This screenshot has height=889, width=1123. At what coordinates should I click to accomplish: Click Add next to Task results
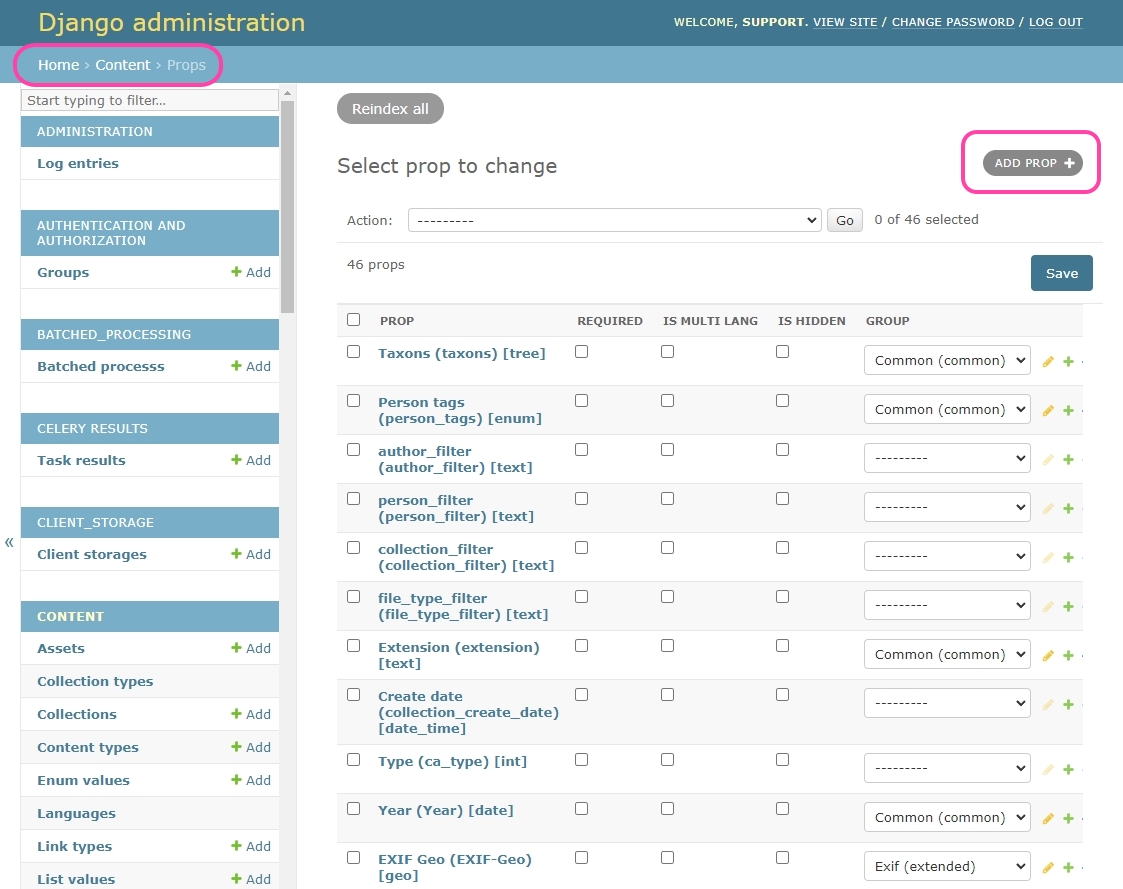coord(251,460)
